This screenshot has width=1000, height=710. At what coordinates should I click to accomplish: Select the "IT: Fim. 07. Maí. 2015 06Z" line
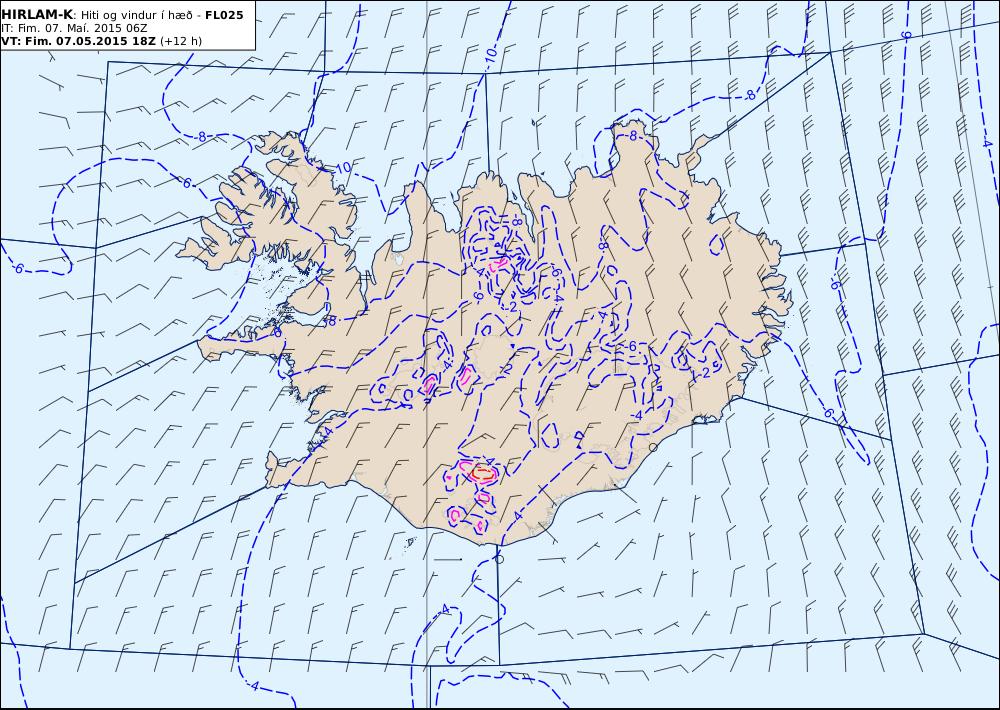pos(74,28)
